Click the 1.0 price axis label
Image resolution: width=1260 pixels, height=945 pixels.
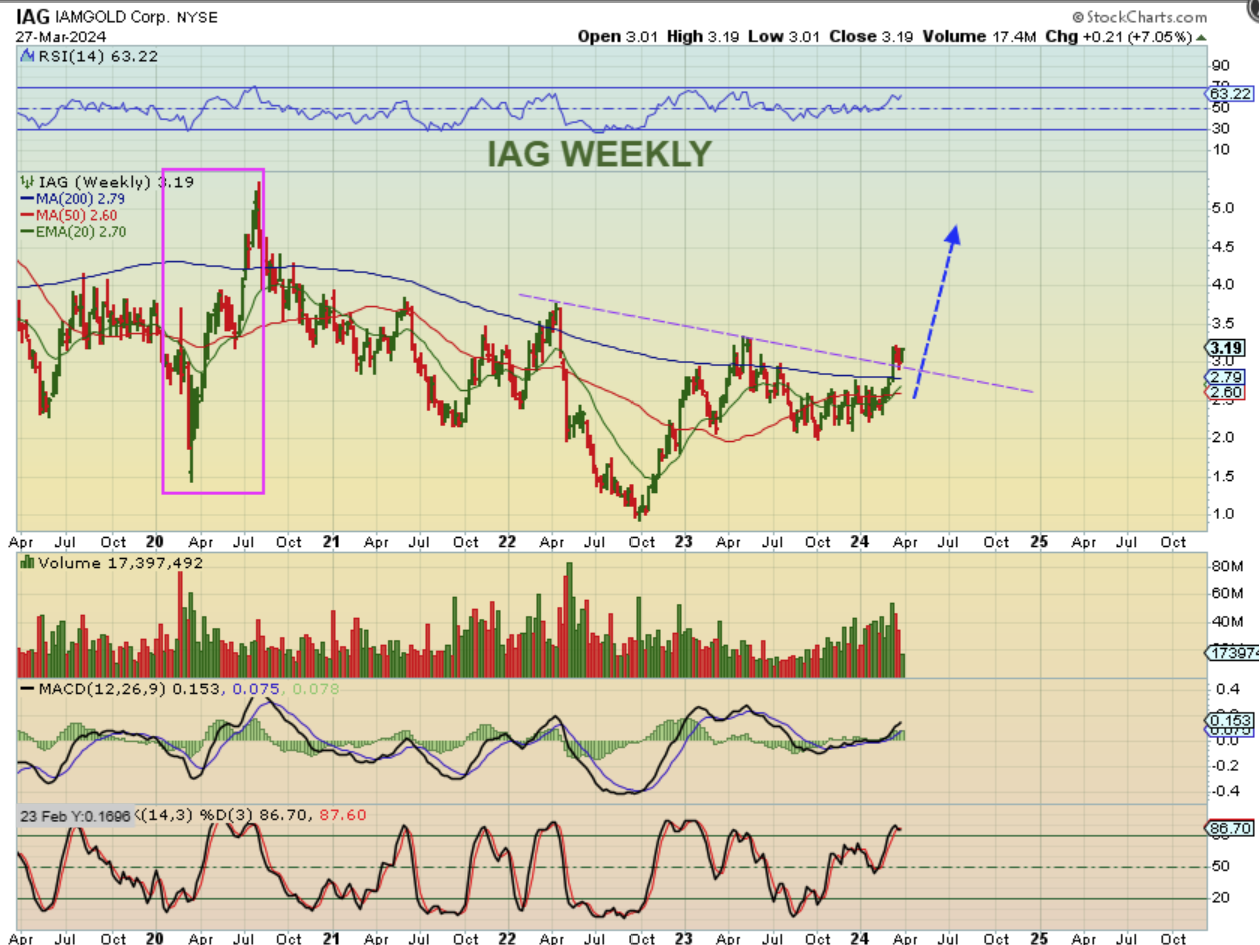click(1221, 514)
